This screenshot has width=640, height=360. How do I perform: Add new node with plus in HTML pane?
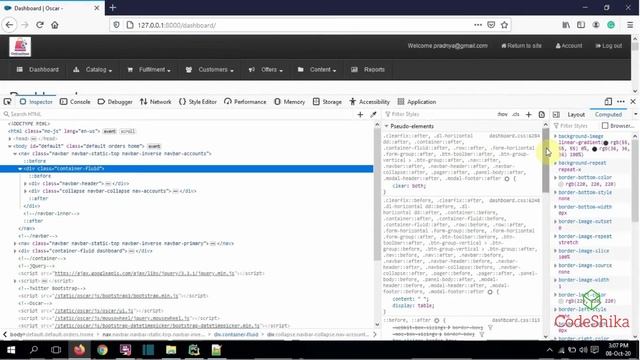click(x=360, y=115)
